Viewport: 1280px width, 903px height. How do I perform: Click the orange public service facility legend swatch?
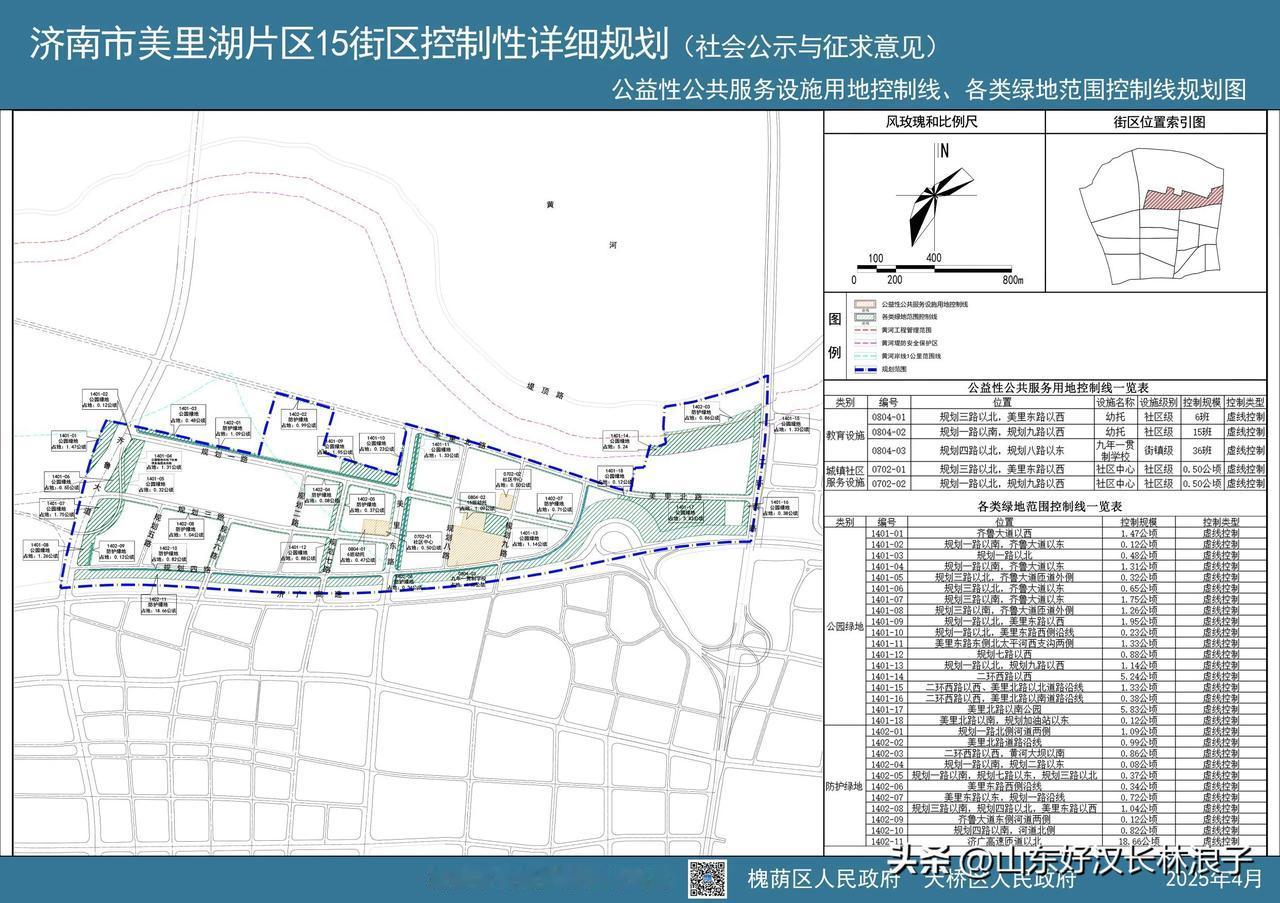point(864,303)
